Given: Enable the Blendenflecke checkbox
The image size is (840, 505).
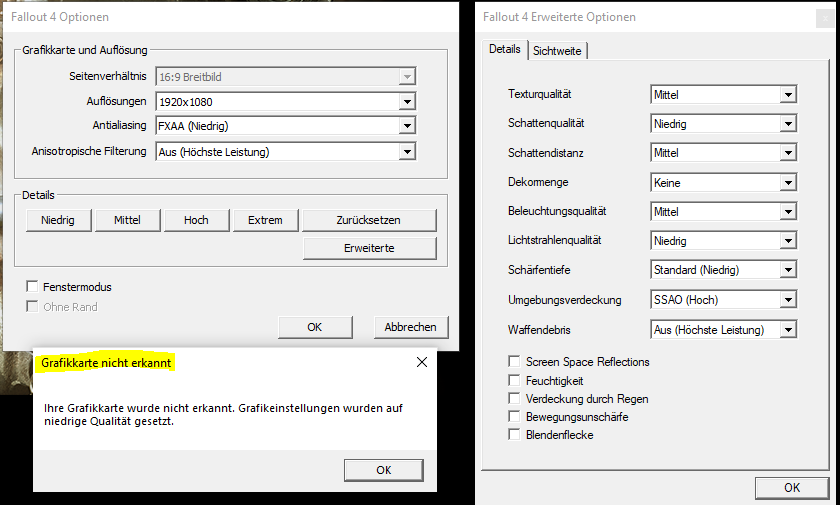Looking at the screenshot, I should click(x=514, y=434).
